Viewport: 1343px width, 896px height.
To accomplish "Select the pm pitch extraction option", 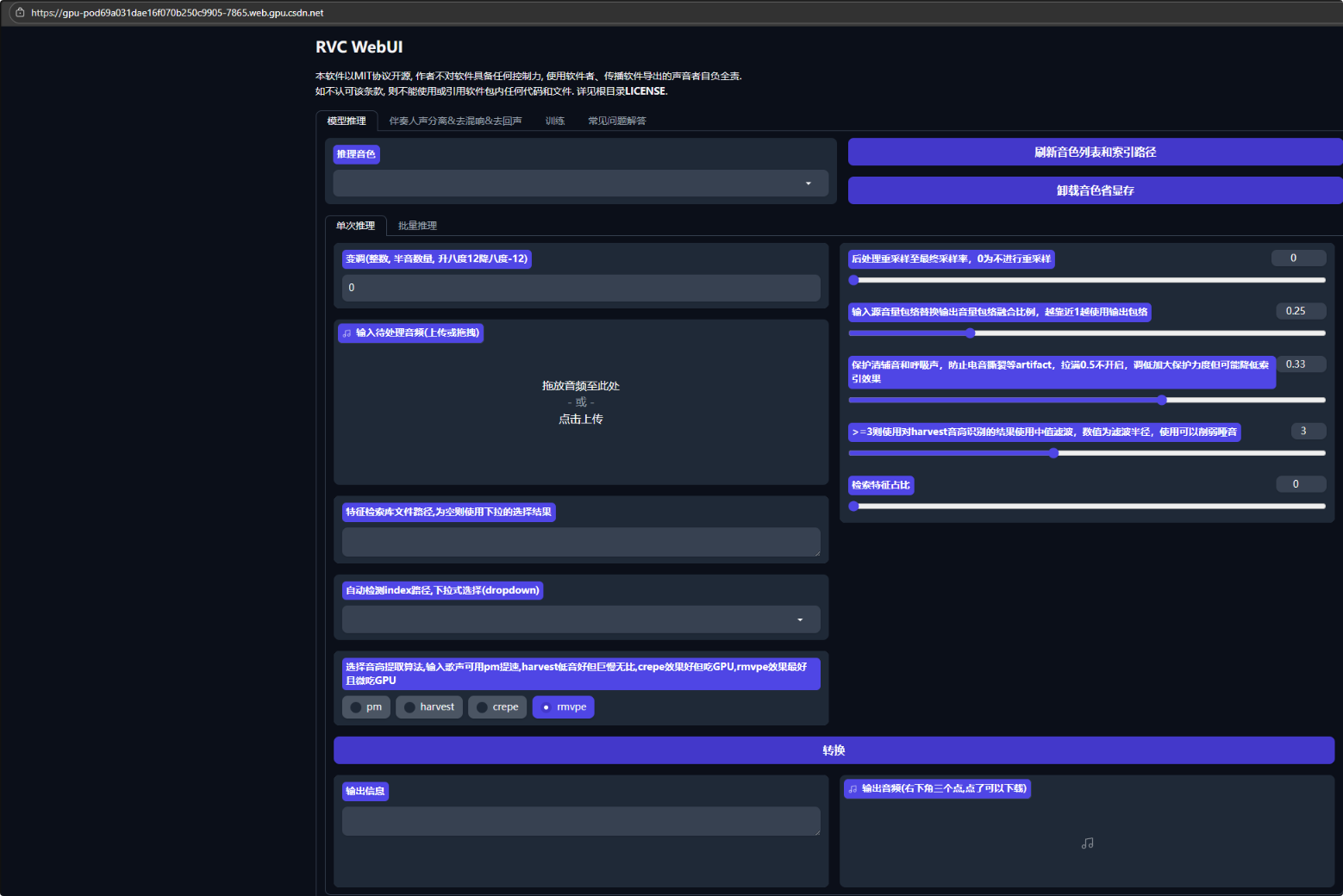I will click(356, 707).
